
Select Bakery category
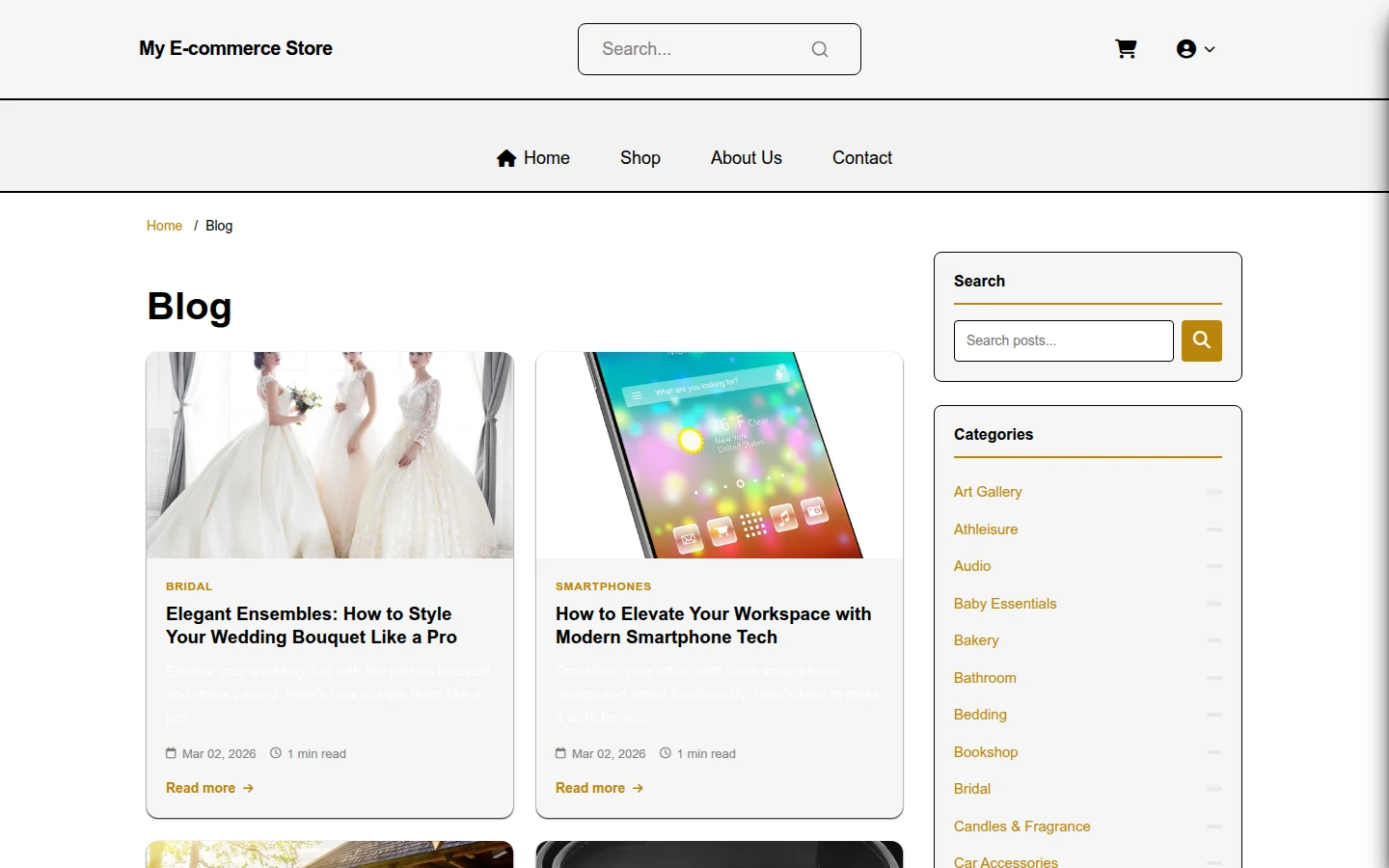click(976, 640)
